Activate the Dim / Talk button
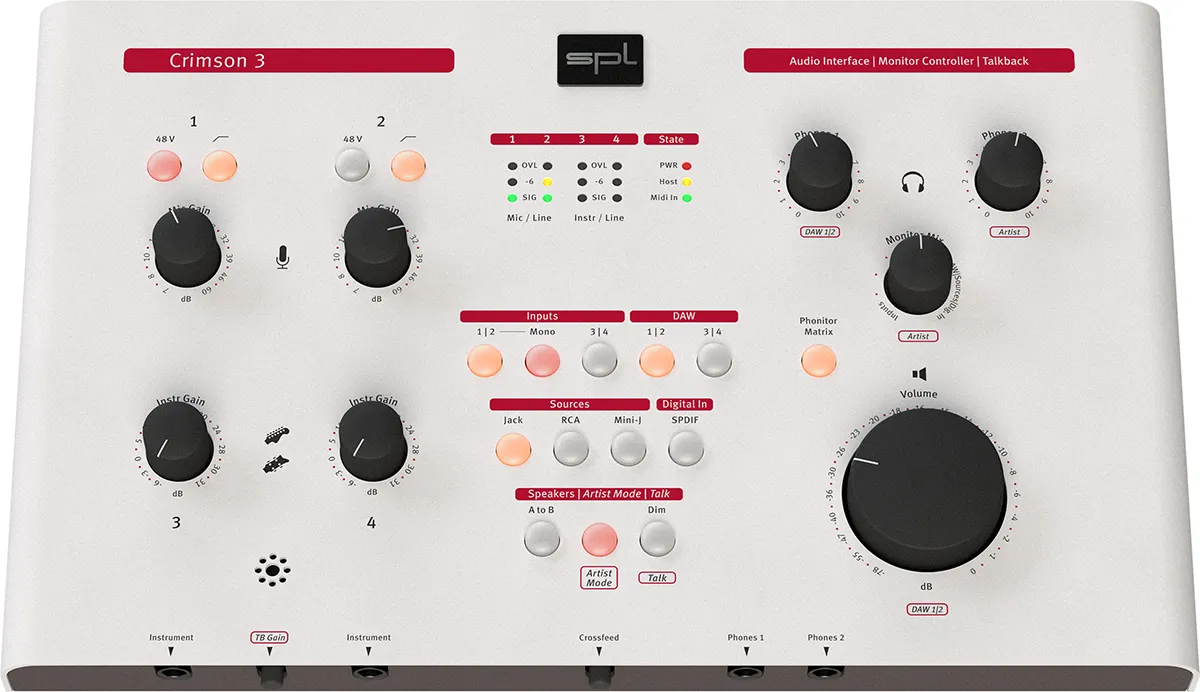This screenshot has width=1200, height=692. click(x=656, y=539)
